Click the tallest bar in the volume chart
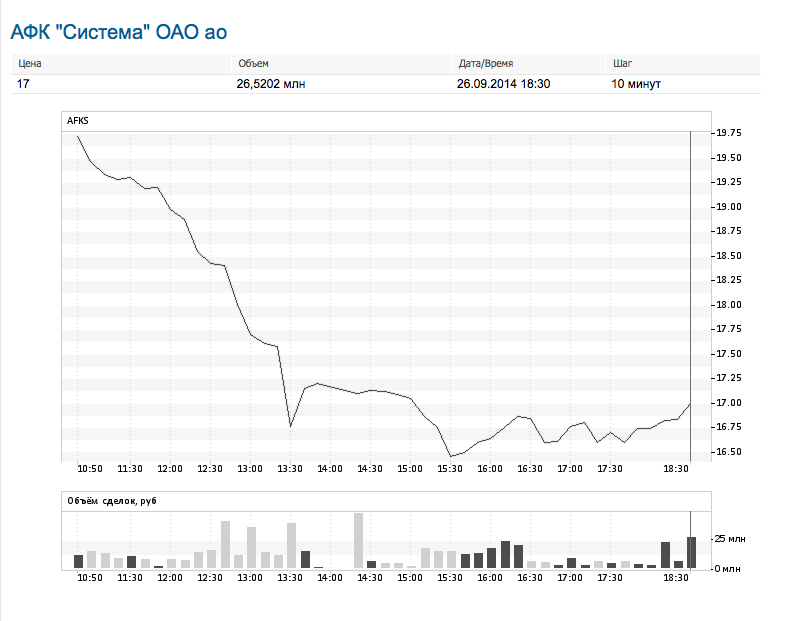800x621 pixels. pos(359,541)
